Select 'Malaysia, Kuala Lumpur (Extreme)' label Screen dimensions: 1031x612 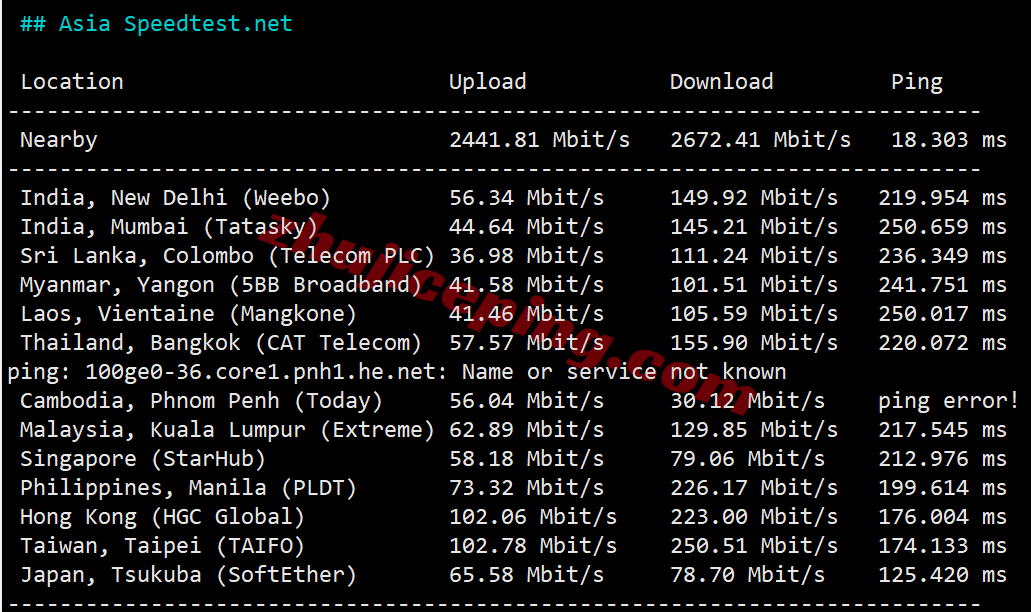coord(227,429)
